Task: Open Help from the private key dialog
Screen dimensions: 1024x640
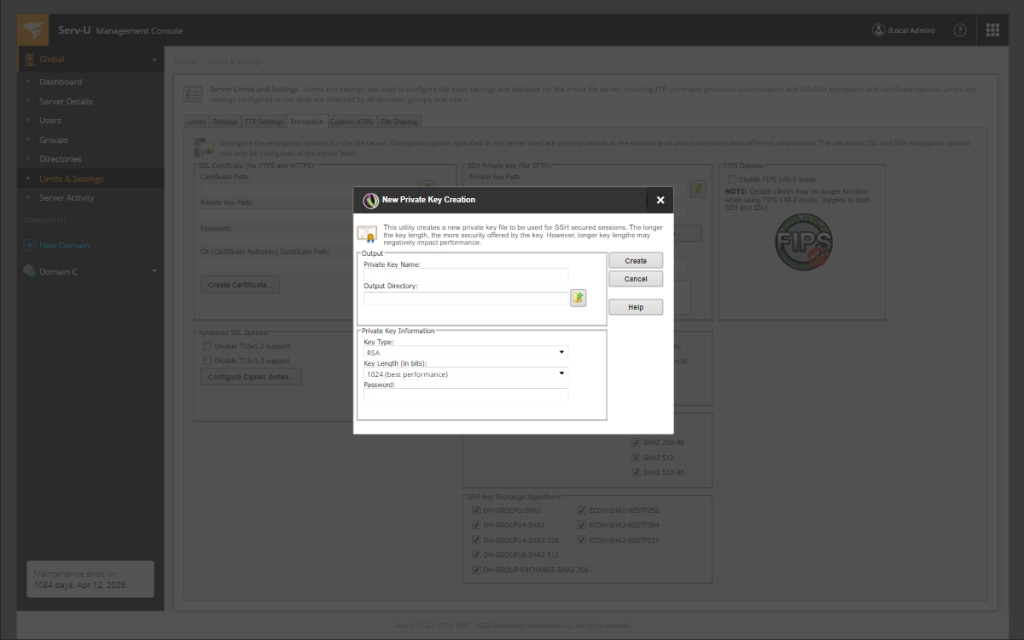Action: (635, 307)
